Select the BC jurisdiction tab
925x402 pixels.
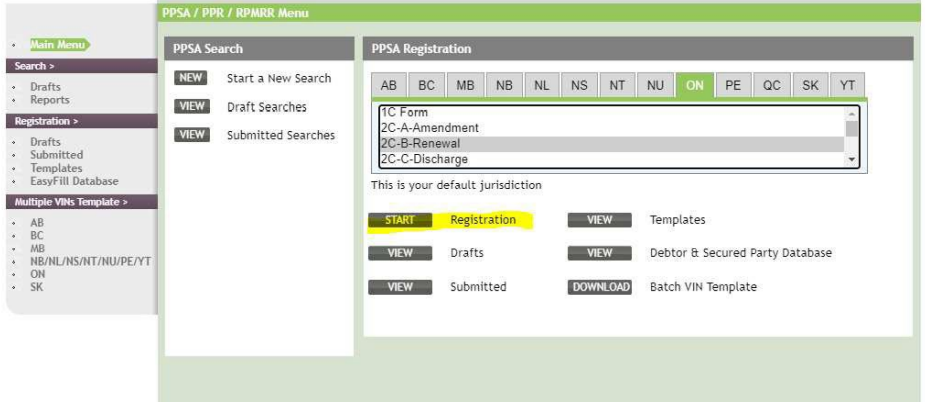tap(427, 86)
